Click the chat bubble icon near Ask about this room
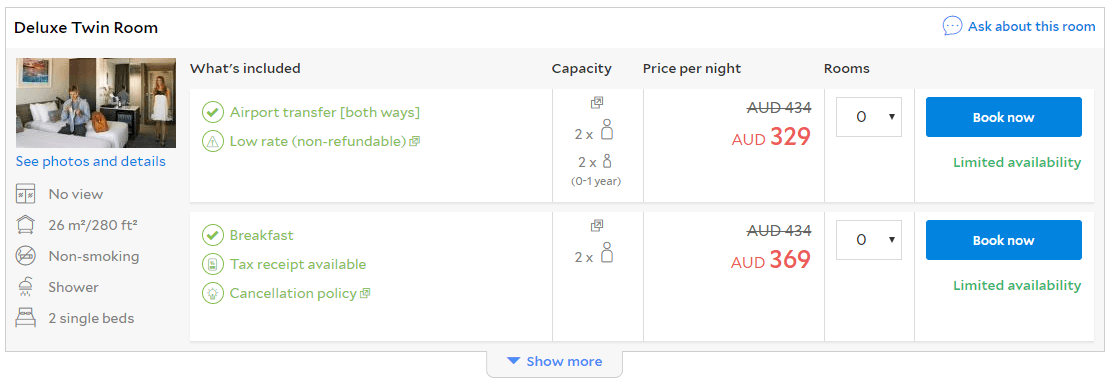This screenshot has height=384, width=1117. (x=952, y=26)
